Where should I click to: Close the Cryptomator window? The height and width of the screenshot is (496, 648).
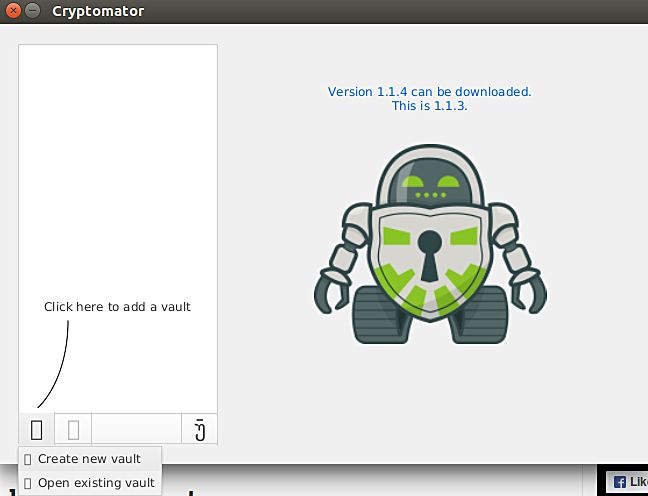pos(13,11)
